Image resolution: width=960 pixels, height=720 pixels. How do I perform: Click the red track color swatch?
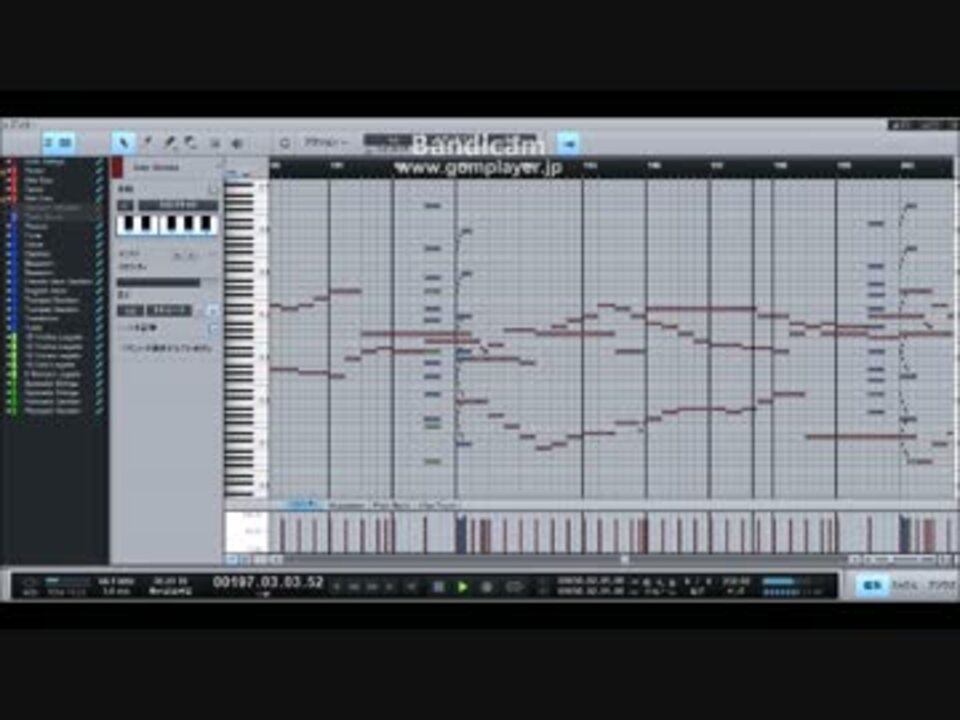pyautogui.click(x=118, y=167)
